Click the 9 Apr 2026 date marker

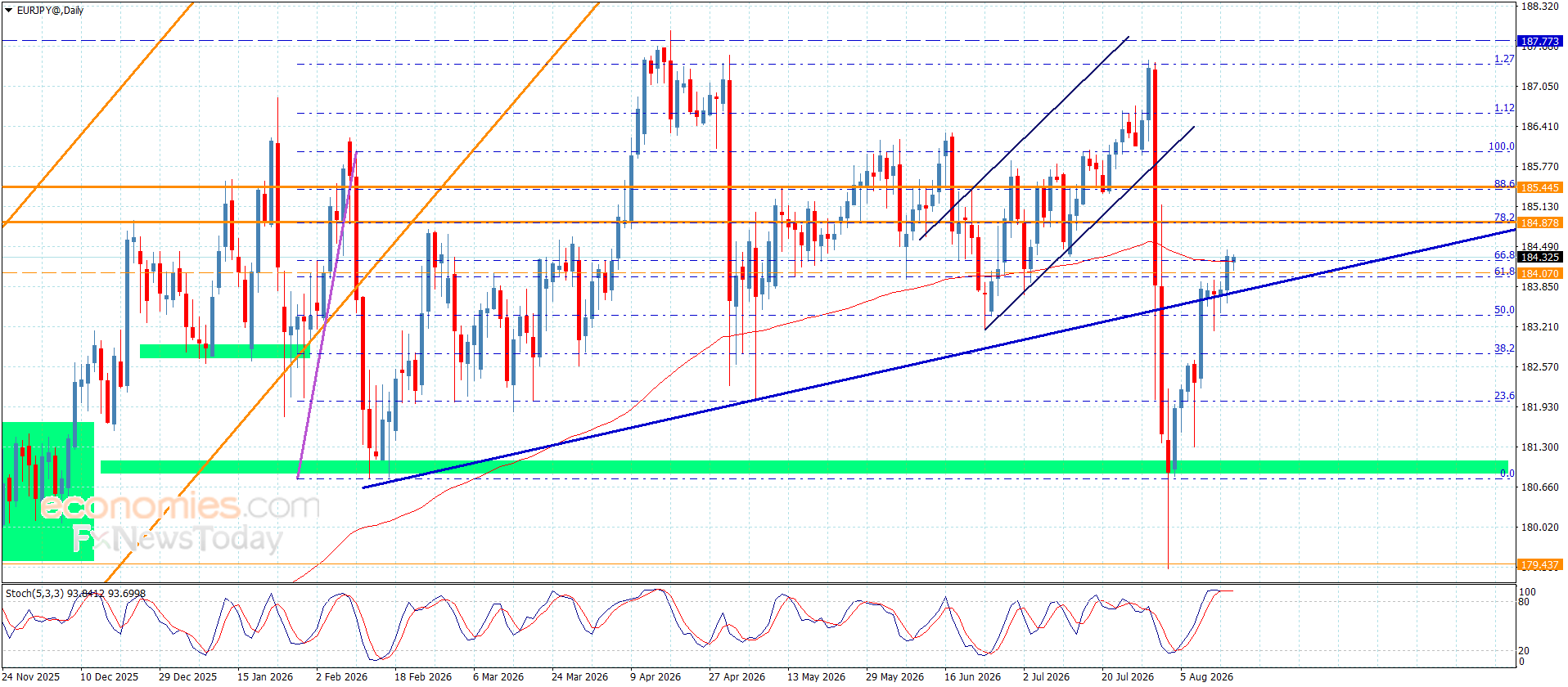656,676
